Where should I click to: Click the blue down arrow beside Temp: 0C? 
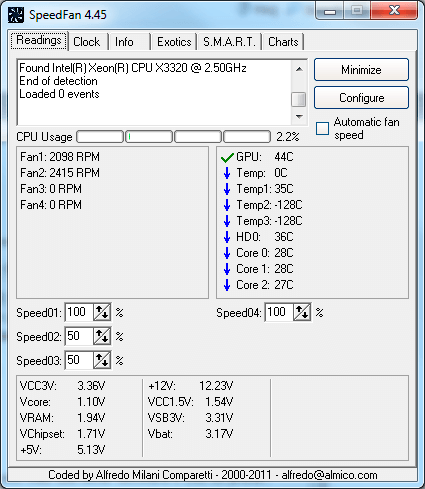coord(227,173)
